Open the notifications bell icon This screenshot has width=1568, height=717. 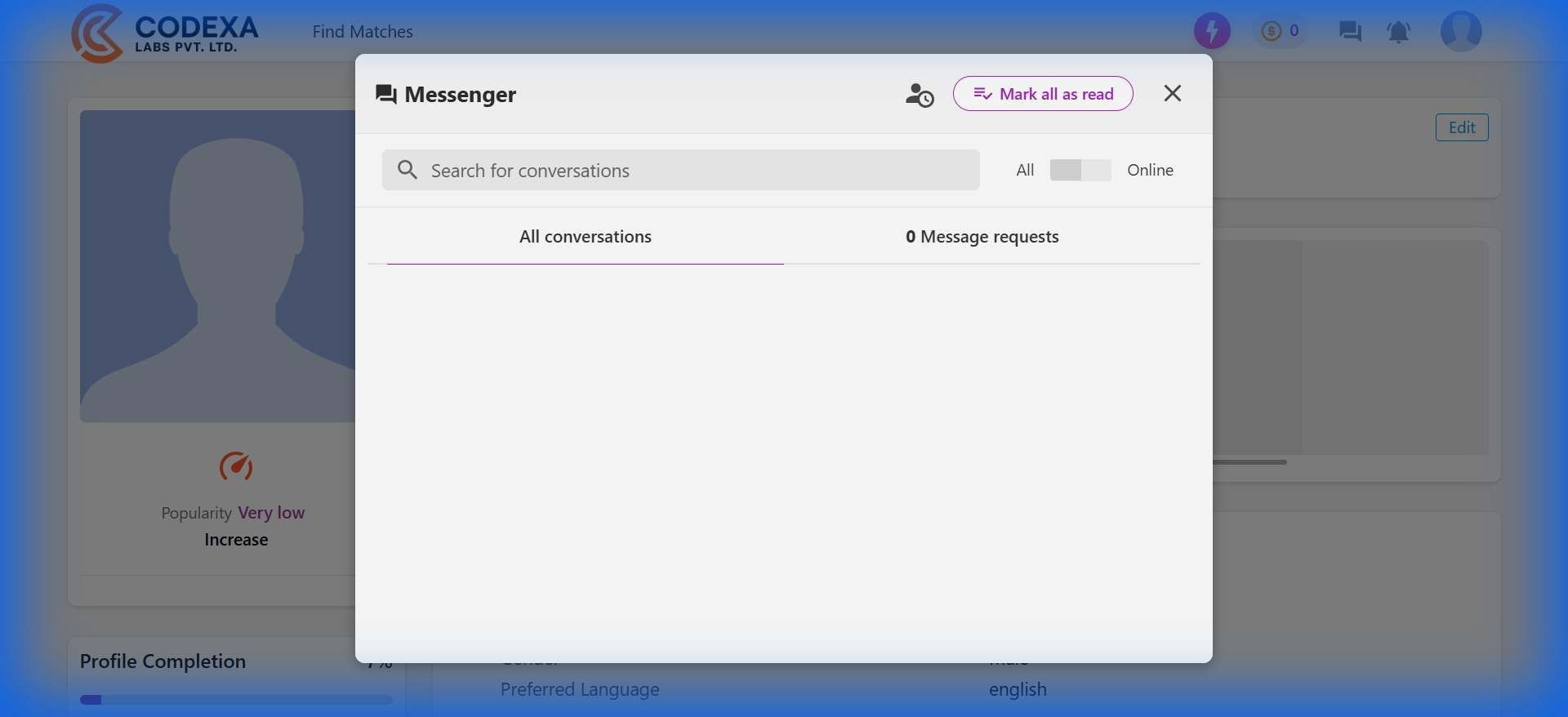[1398, 32]
